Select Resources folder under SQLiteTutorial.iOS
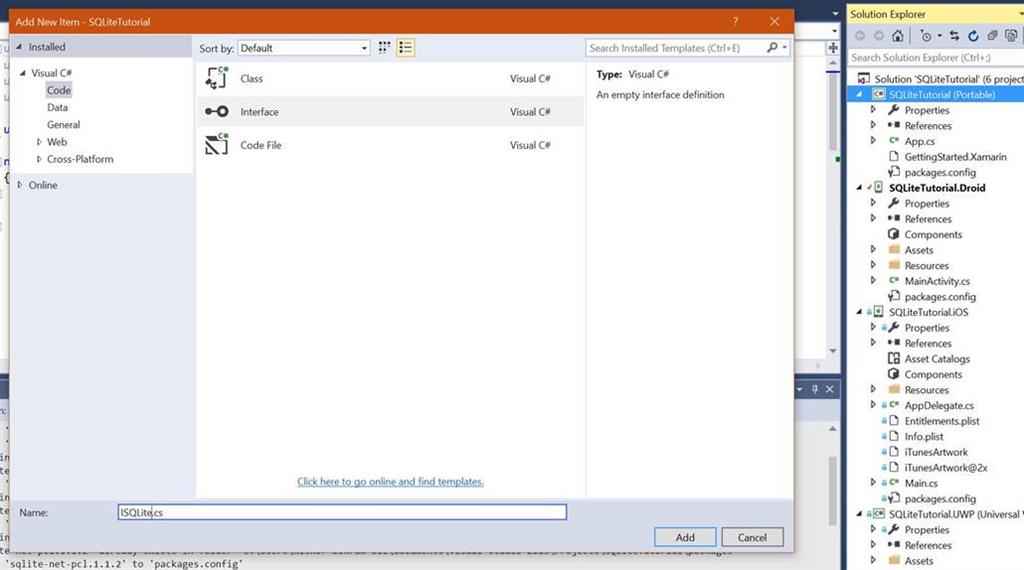This screenshot has width=1024, height=570. [x=926, y=390]
